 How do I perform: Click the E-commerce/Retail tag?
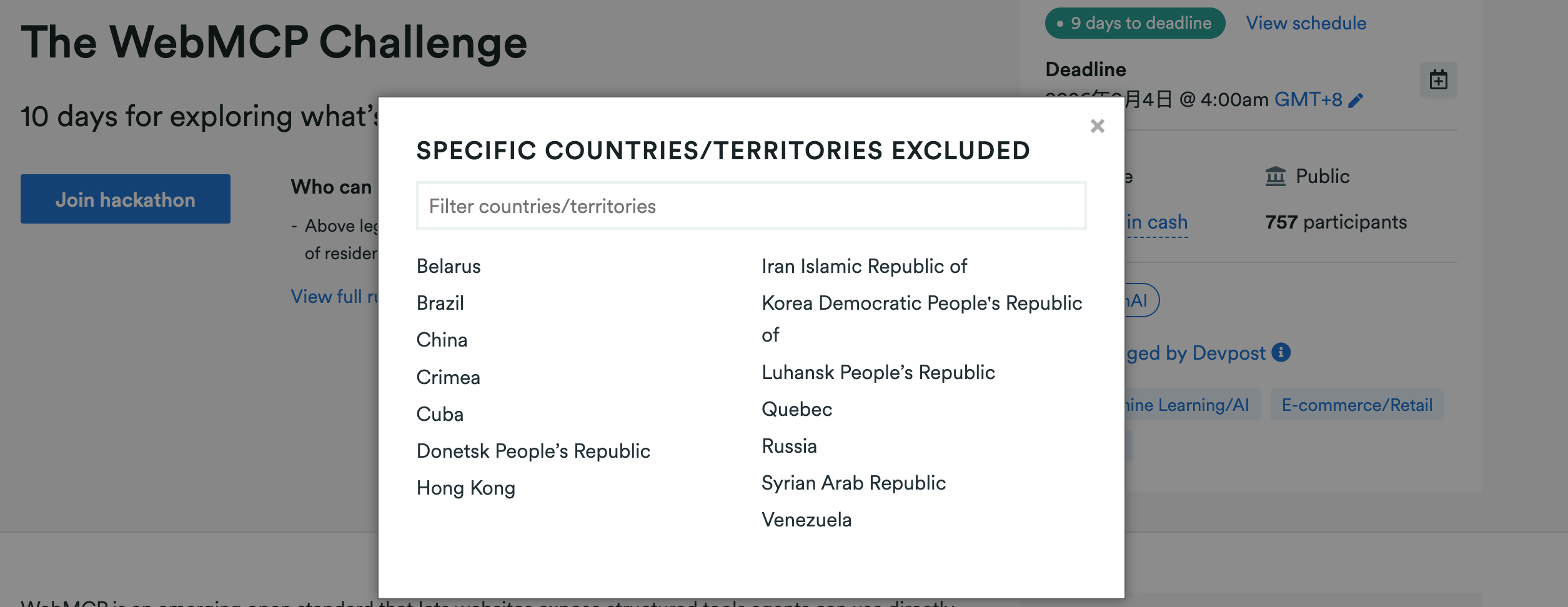tap(1356, 405)
